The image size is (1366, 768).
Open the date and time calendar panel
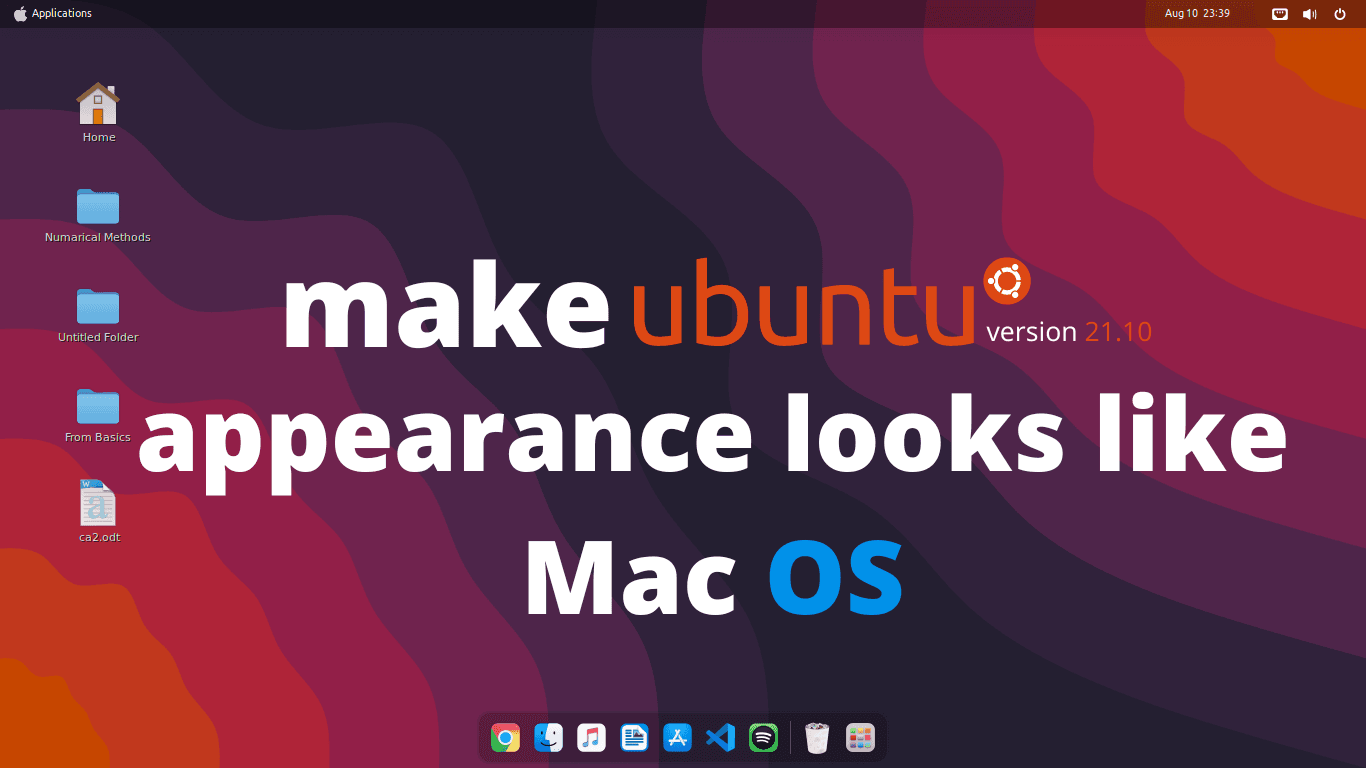[1196, 14]
